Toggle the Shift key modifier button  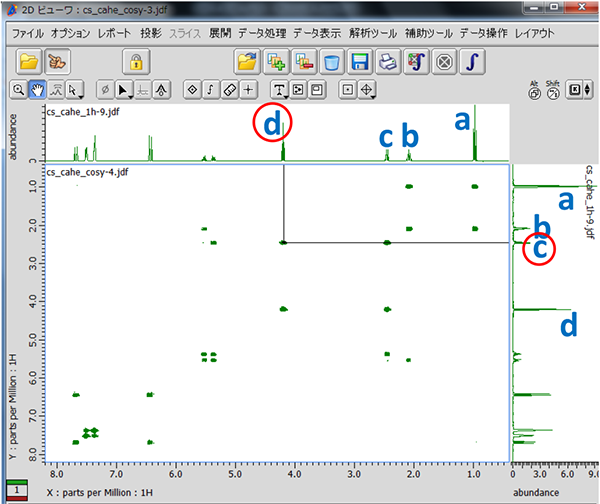(x=552, y=91)
